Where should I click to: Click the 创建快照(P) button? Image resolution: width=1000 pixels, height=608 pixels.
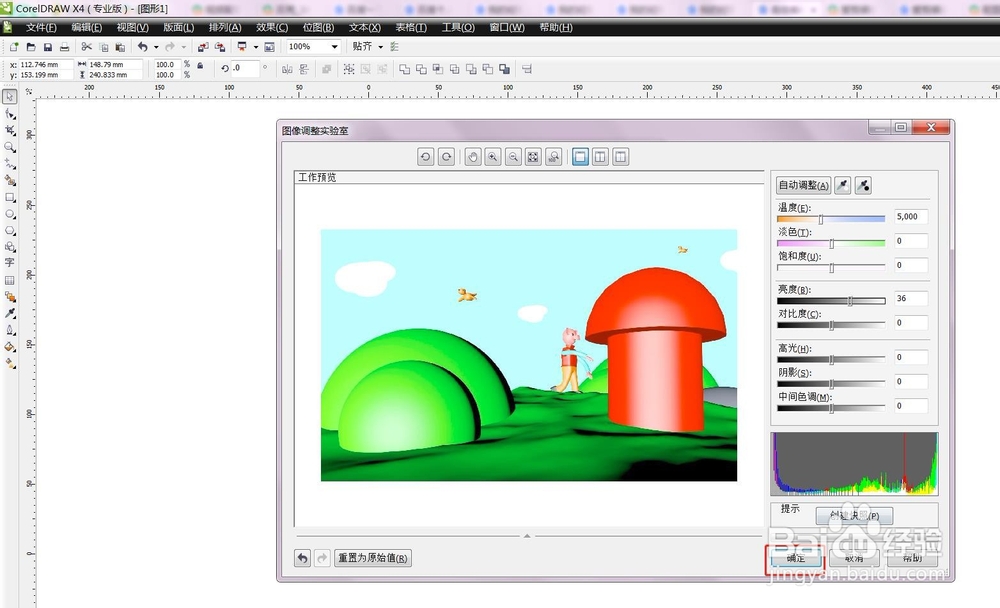[855, 515]
